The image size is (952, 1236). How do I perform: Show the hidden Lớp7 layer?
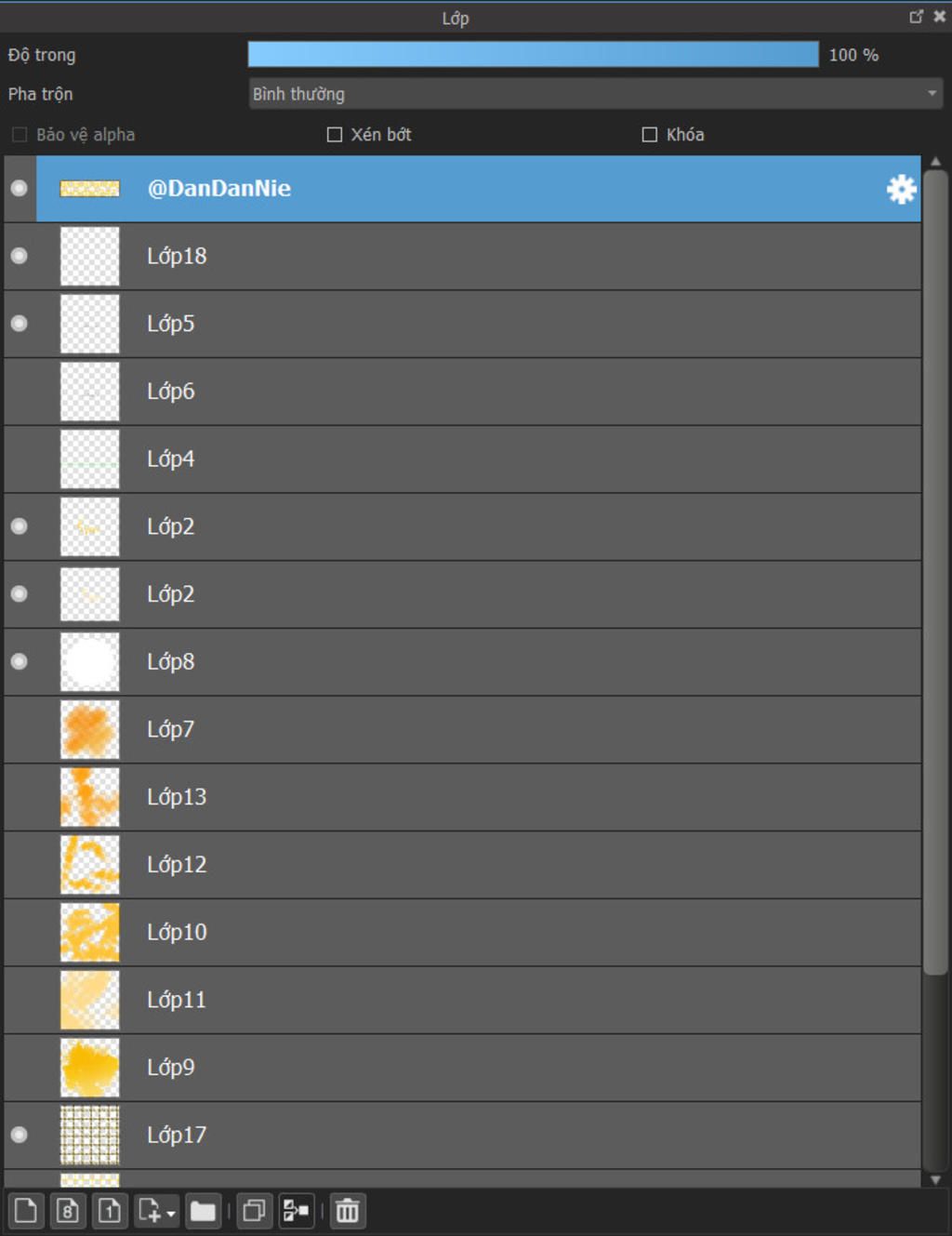point(19,729)
